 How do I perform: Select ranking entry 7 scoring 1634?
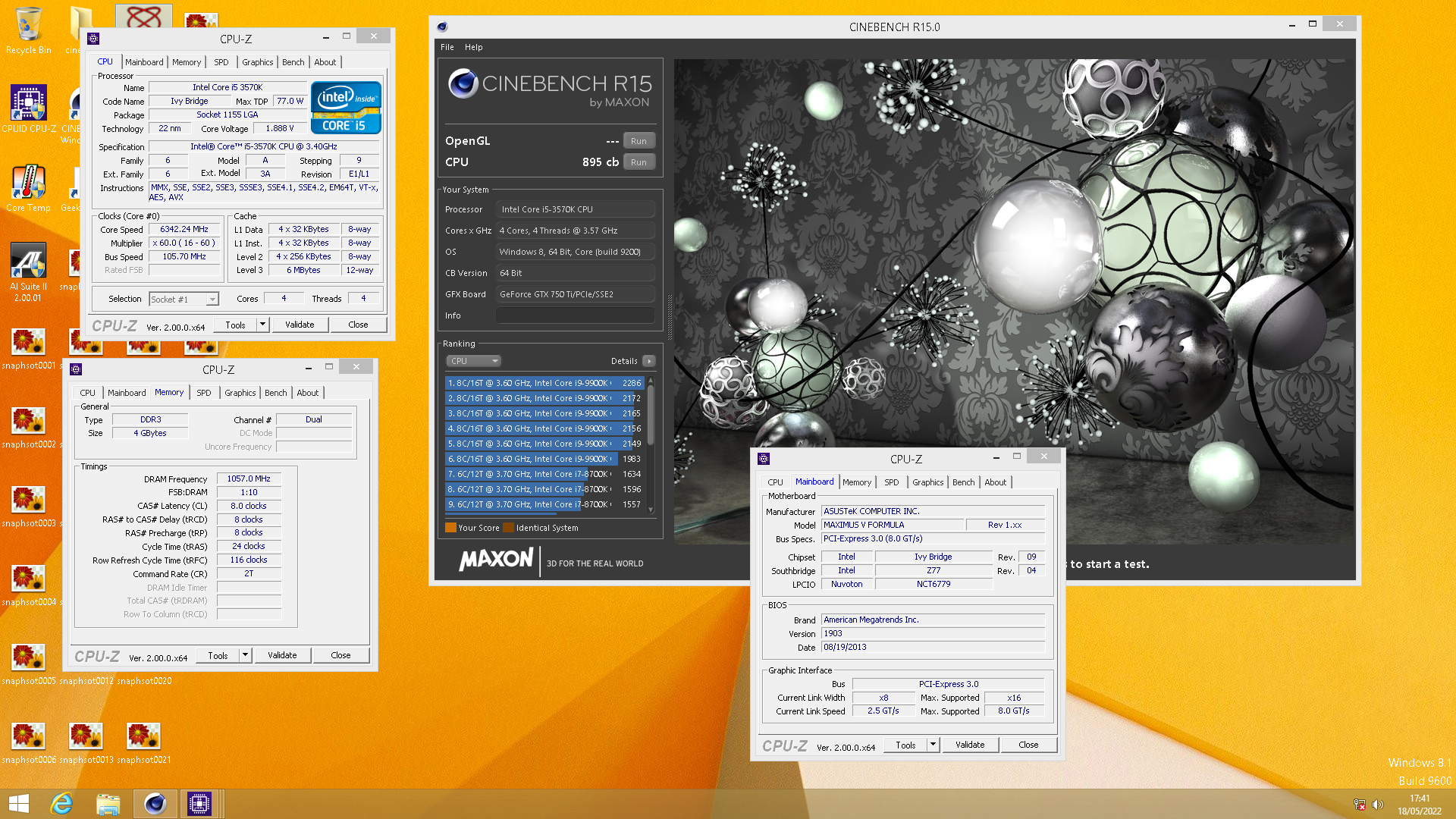[x=544, y=474]
